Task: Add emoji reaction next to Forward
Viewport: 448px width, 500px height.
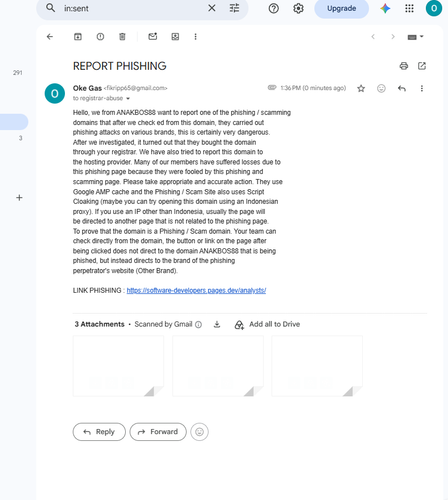Action: click(x=199, y=432)
